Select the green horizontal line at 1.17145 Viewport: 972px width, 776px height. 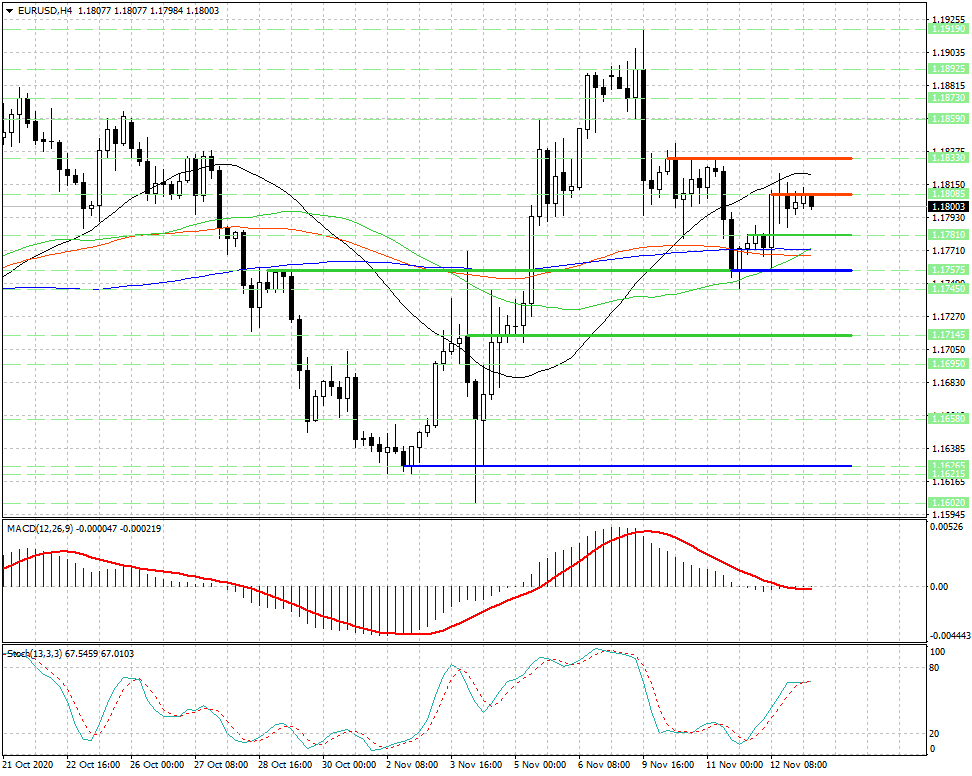tap(659, 335)
